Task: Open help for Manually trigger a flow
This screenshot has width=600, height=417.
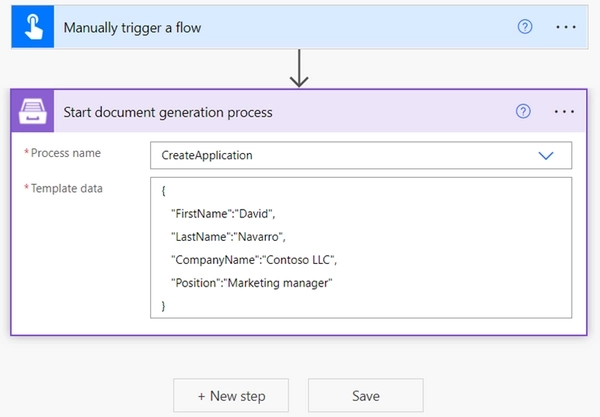Action: pos(524,27)
